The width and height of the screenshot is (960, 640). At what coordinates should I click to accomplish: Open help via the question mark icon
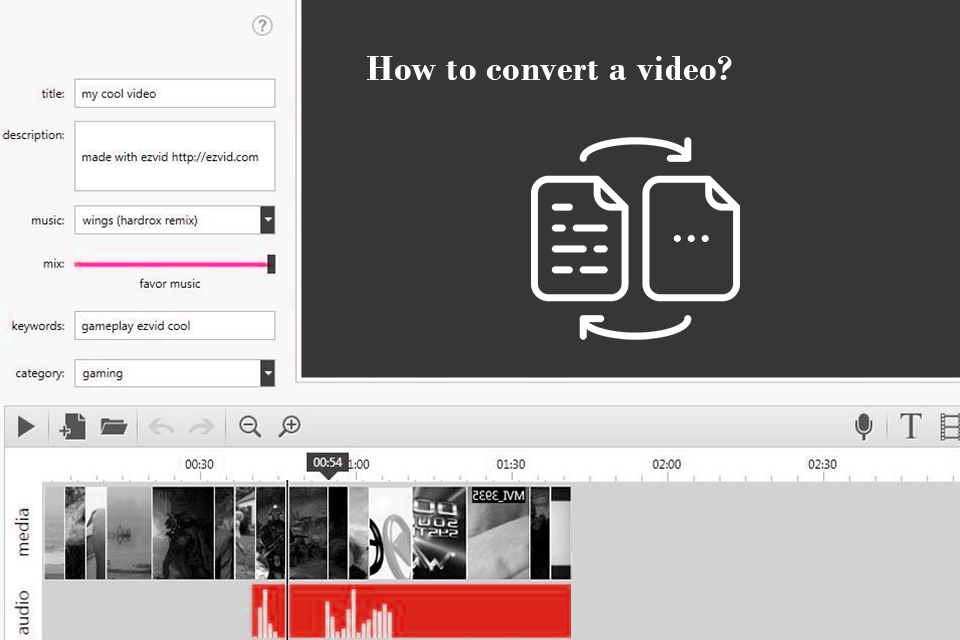tap(263, 26)
